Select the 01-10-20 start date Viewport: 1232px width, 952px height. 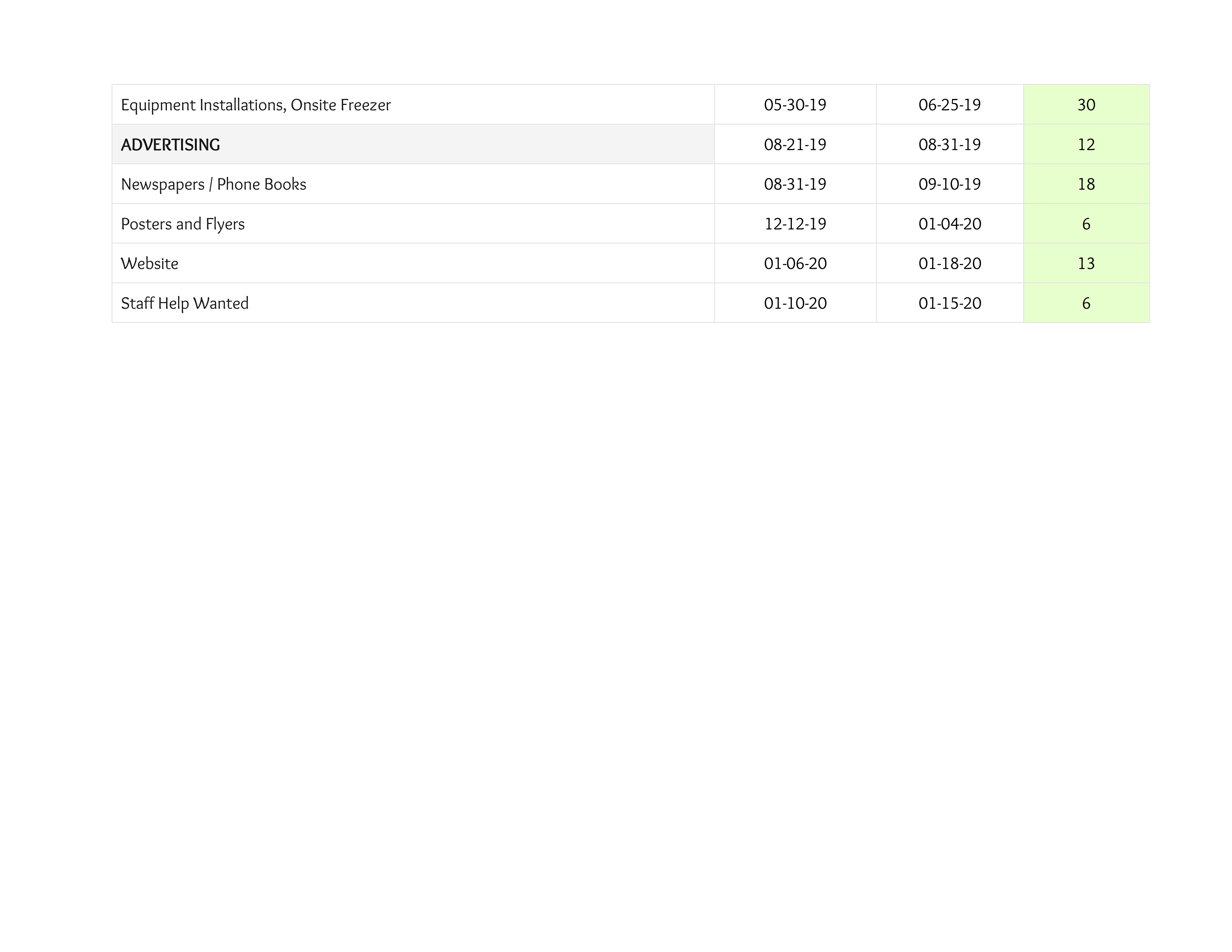pos(795,304)
